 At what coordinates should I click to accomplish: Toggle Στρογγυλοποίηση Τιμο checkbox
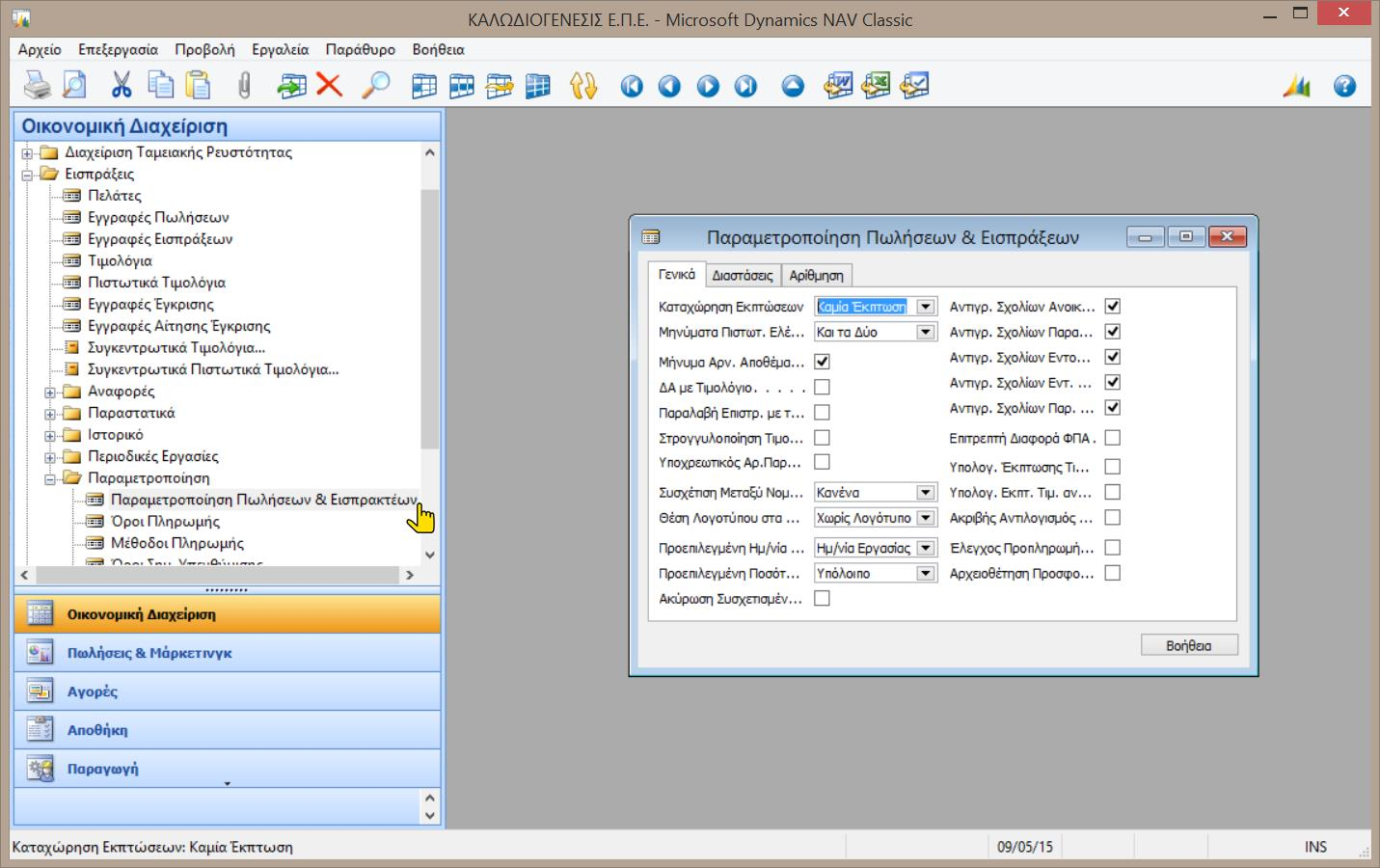point(822,437)
